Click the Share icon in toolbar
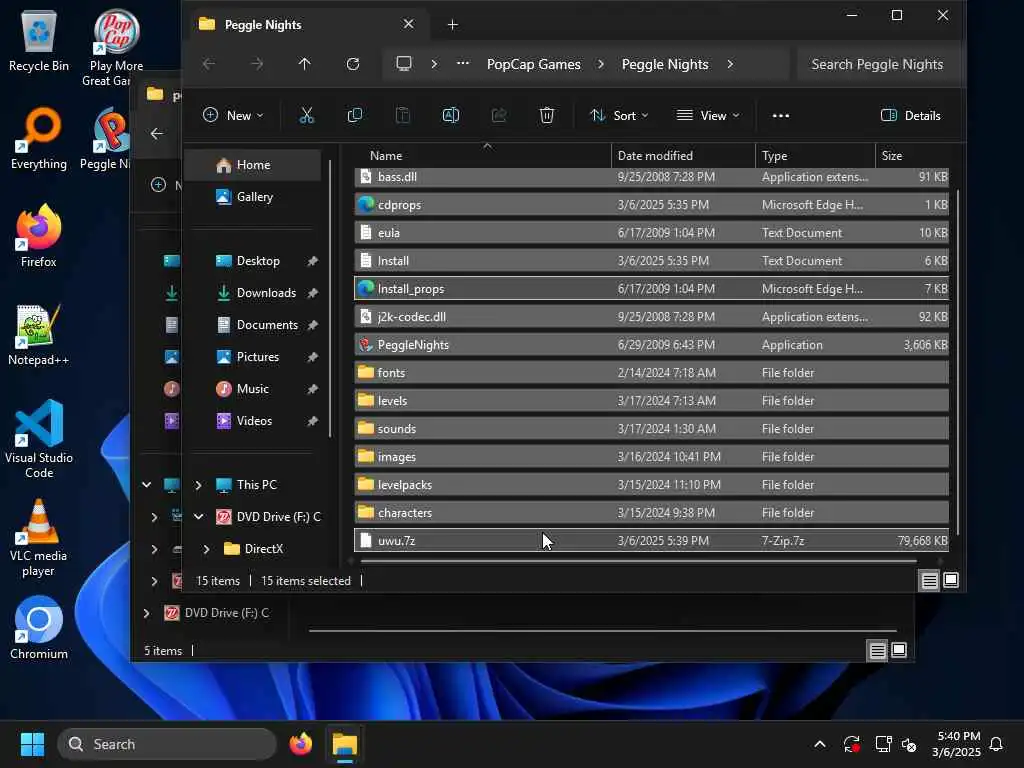Screen dimensions: 1024x768 click(x=499, y=116)
